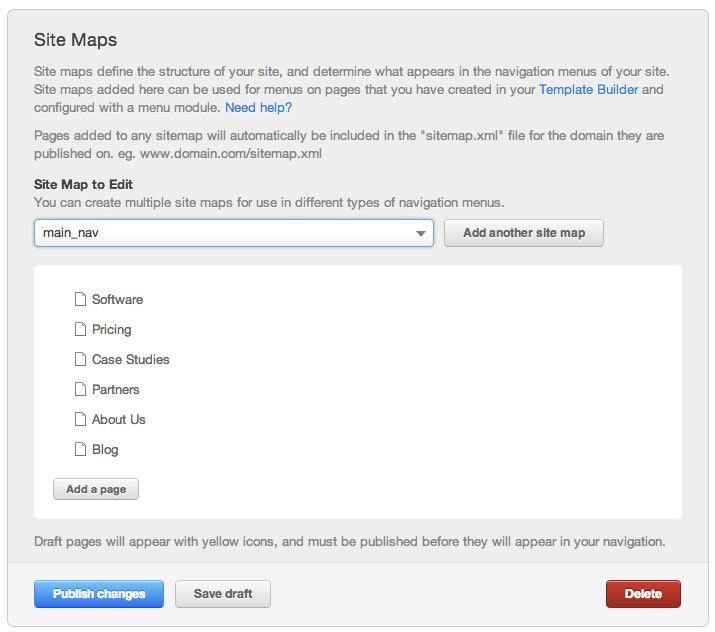Click the page icon next to About Us
Screen dimensions: 715x632
coord(81,419)
